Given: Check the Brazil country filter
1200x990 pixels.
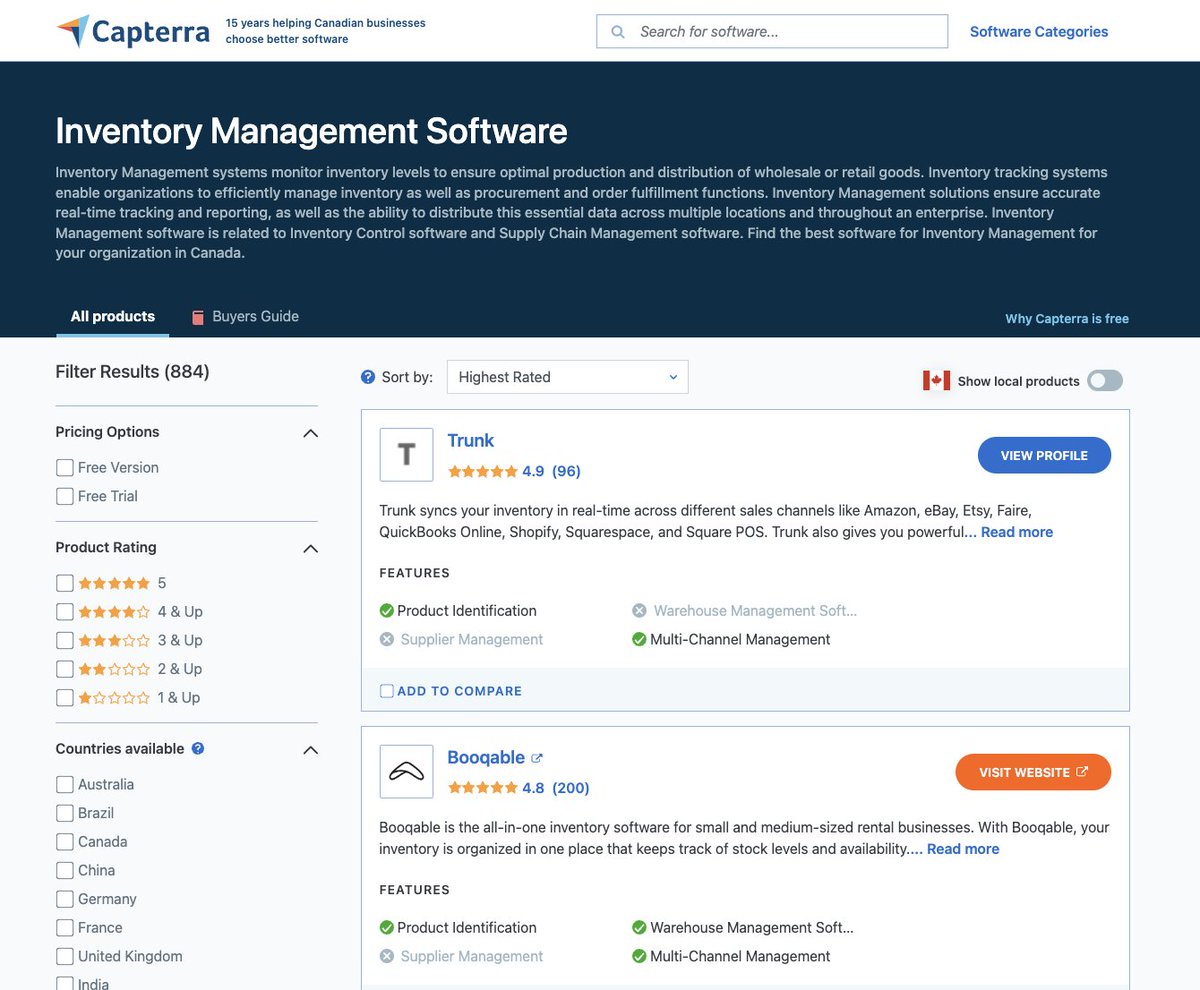Looking at the screenshot, I should 65,813.
